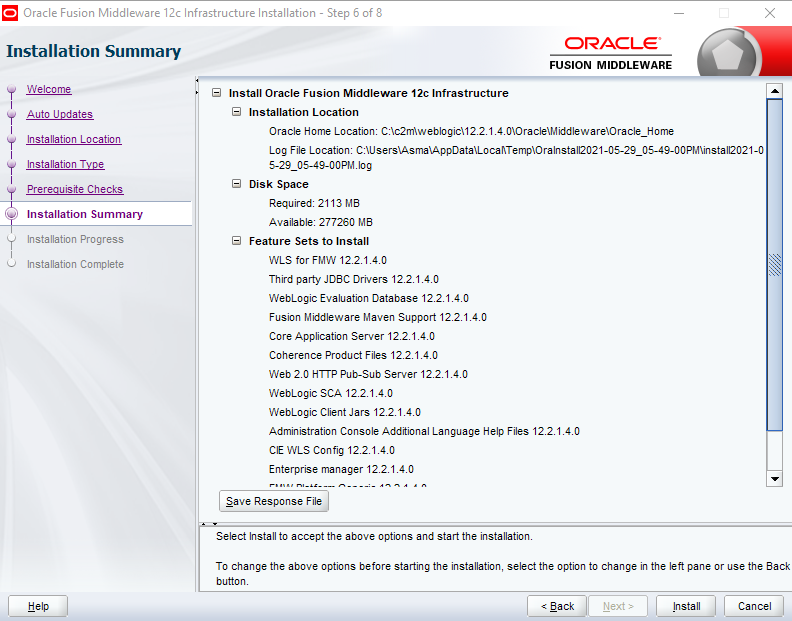
Task: Click the Feature Sets to Install label
Action: 309,241
